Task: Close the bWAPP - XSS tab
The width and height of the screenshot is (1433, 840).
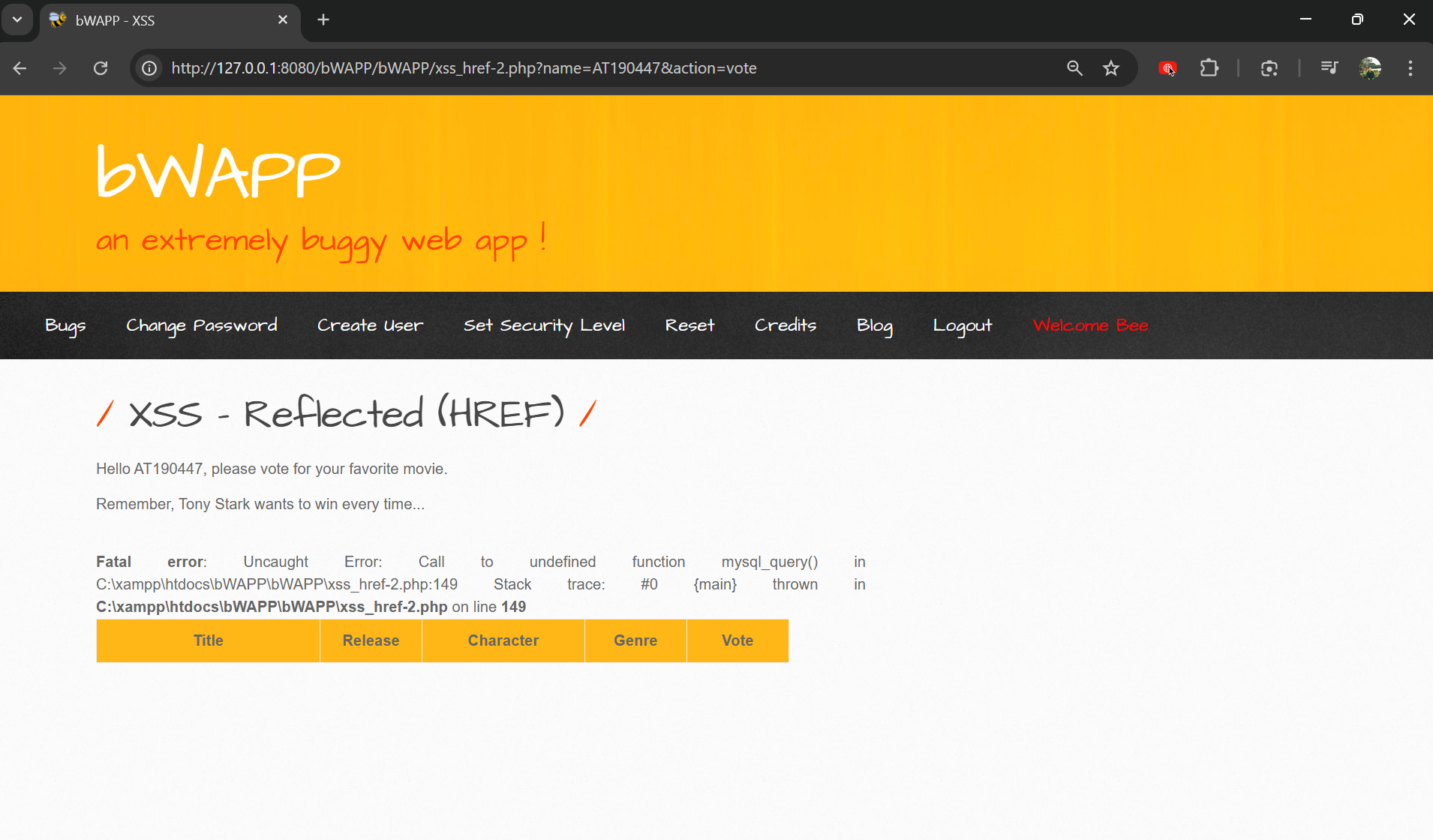Action: [283, 19]
